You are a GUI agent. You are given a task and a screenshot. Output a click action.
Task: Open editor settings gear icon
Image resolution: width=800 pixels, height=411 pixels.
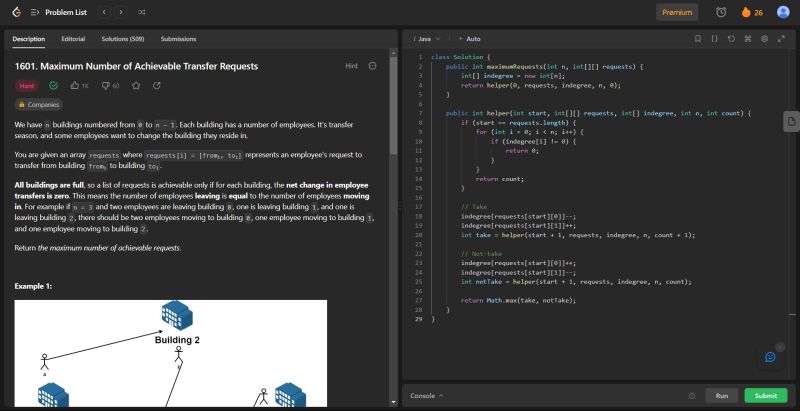point(764,38)
